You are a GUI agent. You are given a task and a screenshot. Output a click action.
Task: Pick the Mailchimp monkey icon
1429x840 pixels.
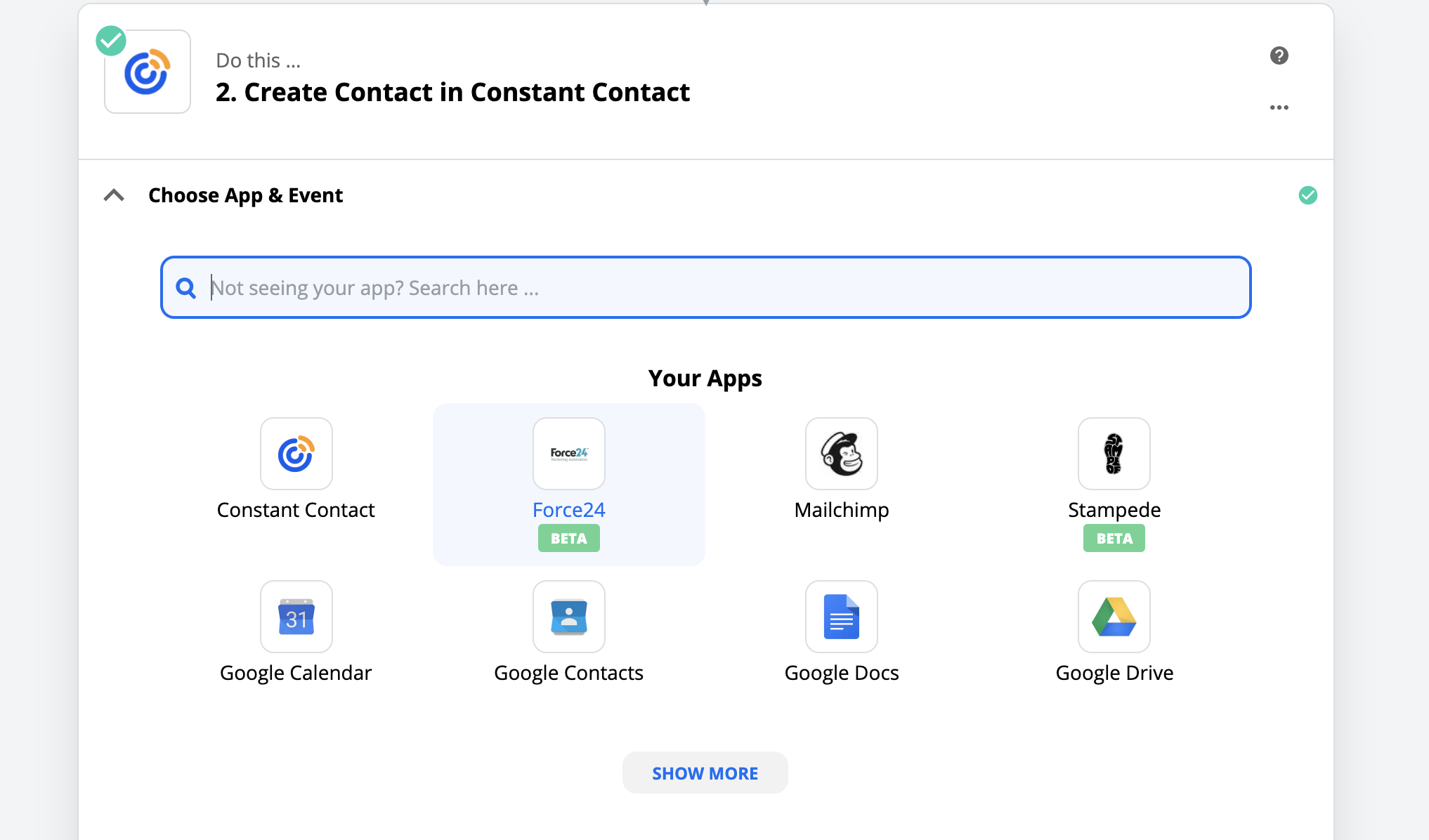841,454
